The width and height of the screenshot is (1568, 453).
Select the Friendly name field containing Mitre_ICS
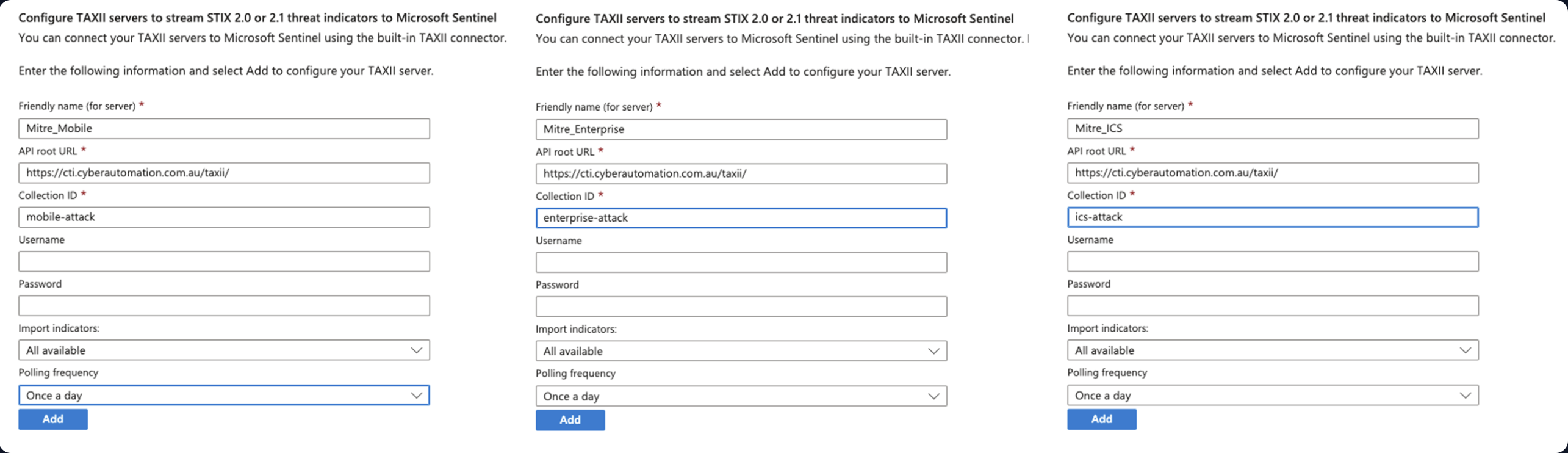1273,128
